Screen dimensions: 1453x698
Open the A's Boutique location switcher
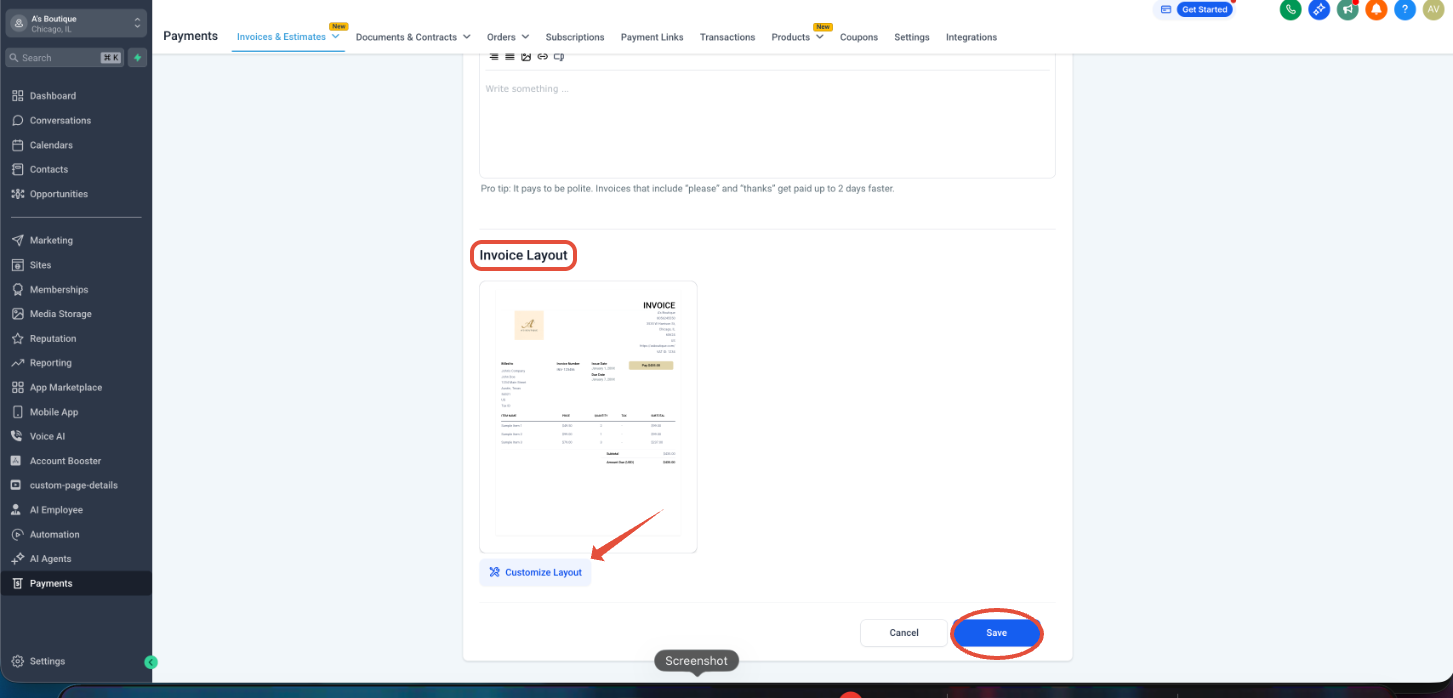pyautogui.click(x=76, y=24)
